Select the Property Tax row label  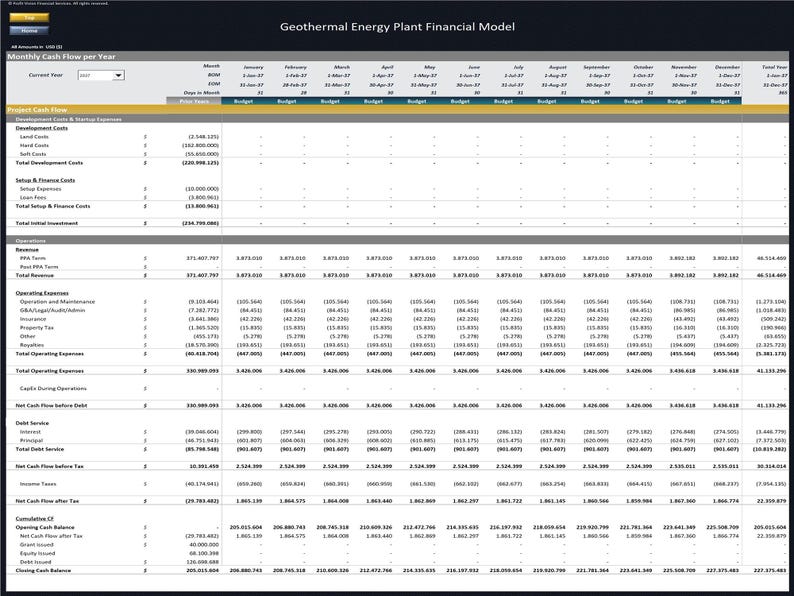pyautogui.click(x=36, y=328)
